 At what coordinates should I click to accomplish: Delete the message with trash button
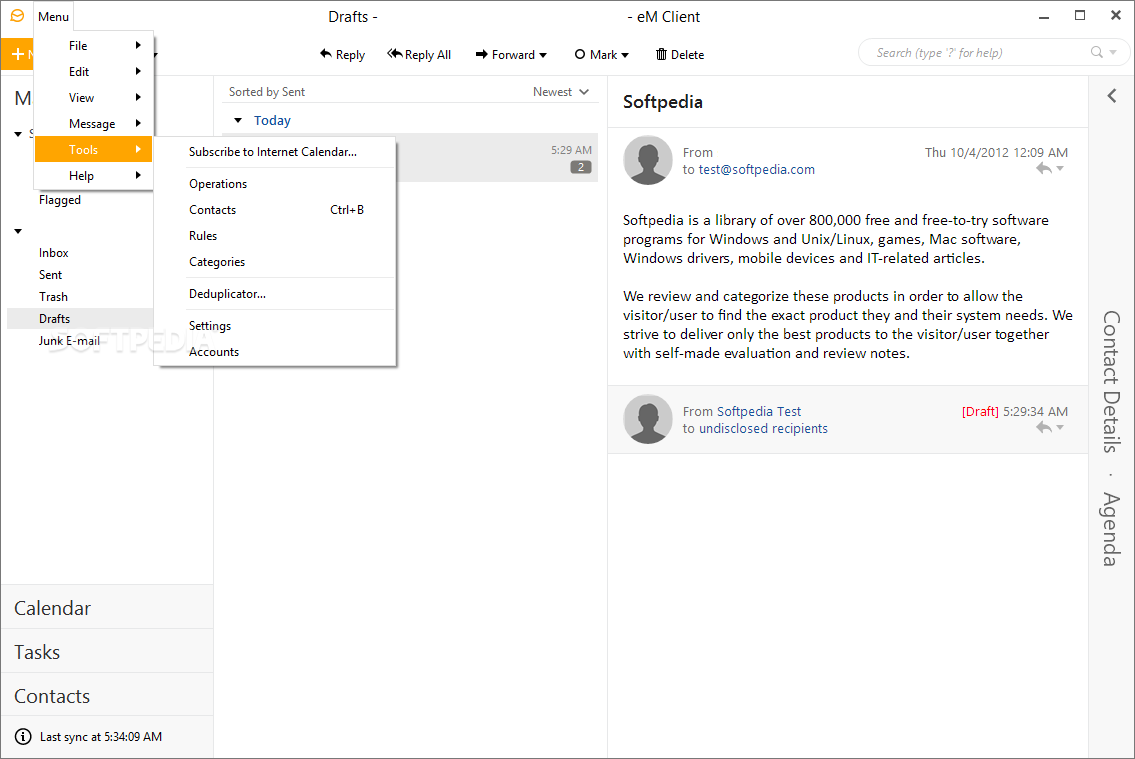point(680,54)
